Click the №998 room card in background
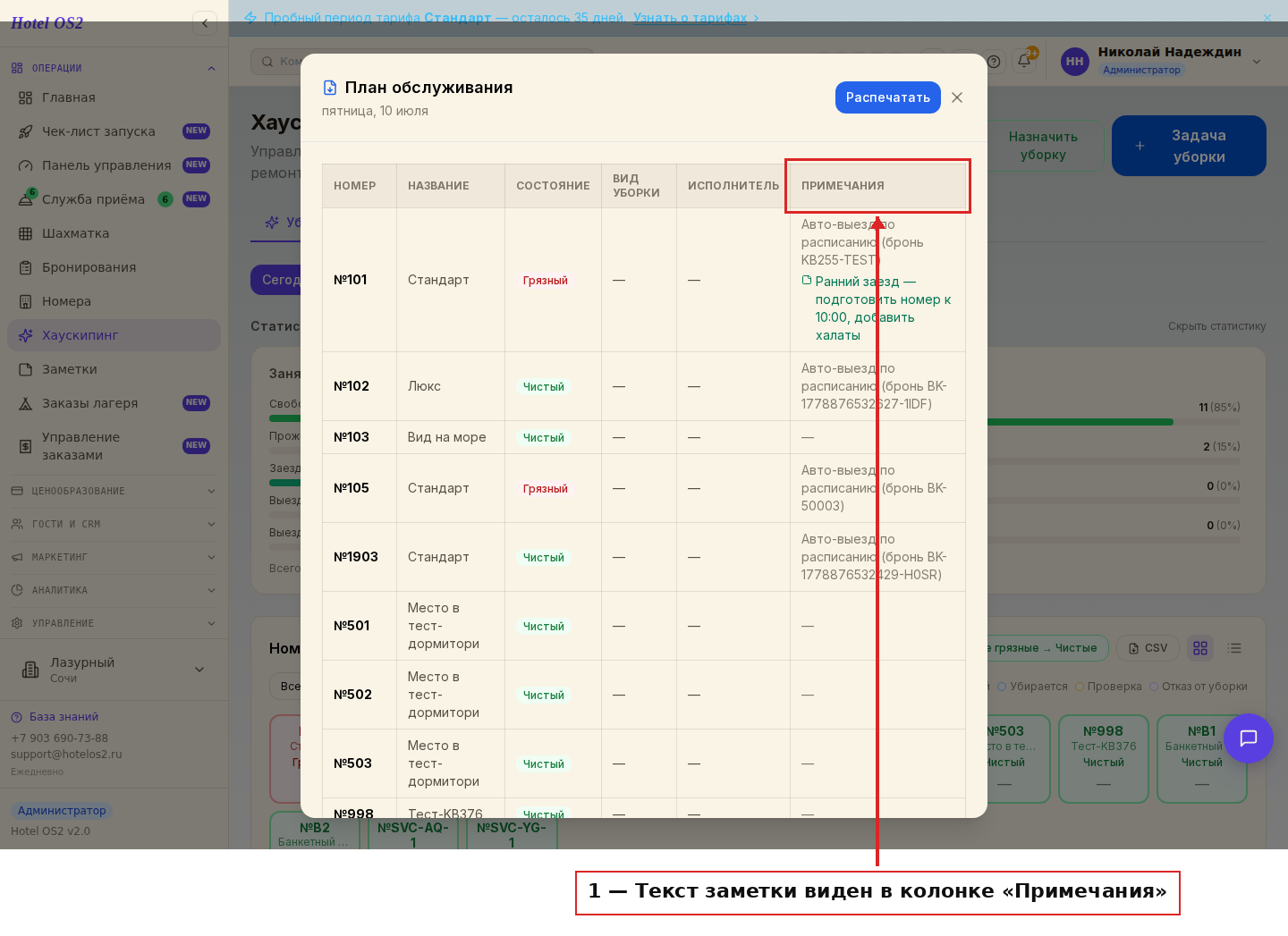This screenshot has width=1288, height=936. (x=1104, y=758)
